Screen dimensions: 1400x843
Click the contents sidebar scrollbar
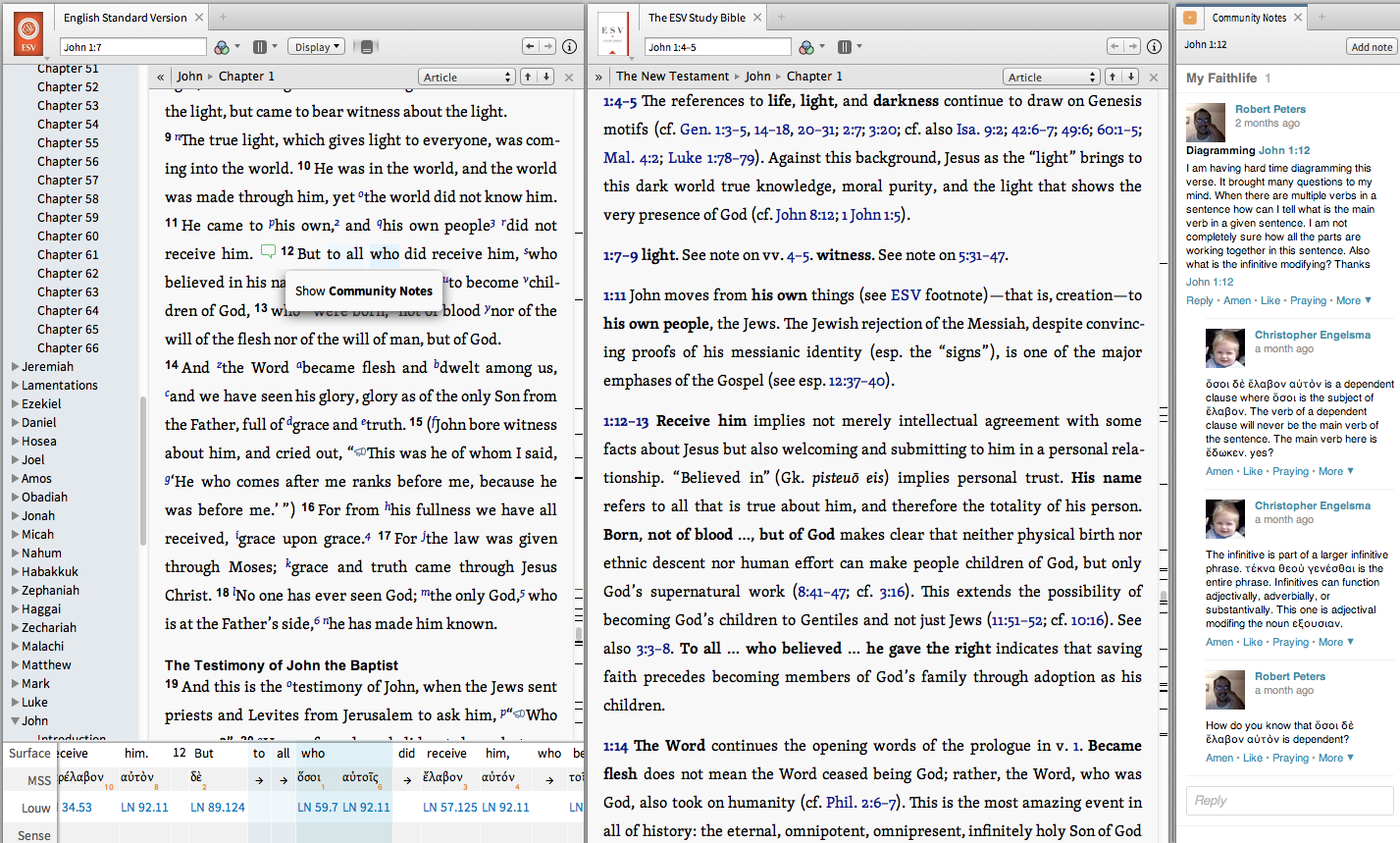(143, 471)
